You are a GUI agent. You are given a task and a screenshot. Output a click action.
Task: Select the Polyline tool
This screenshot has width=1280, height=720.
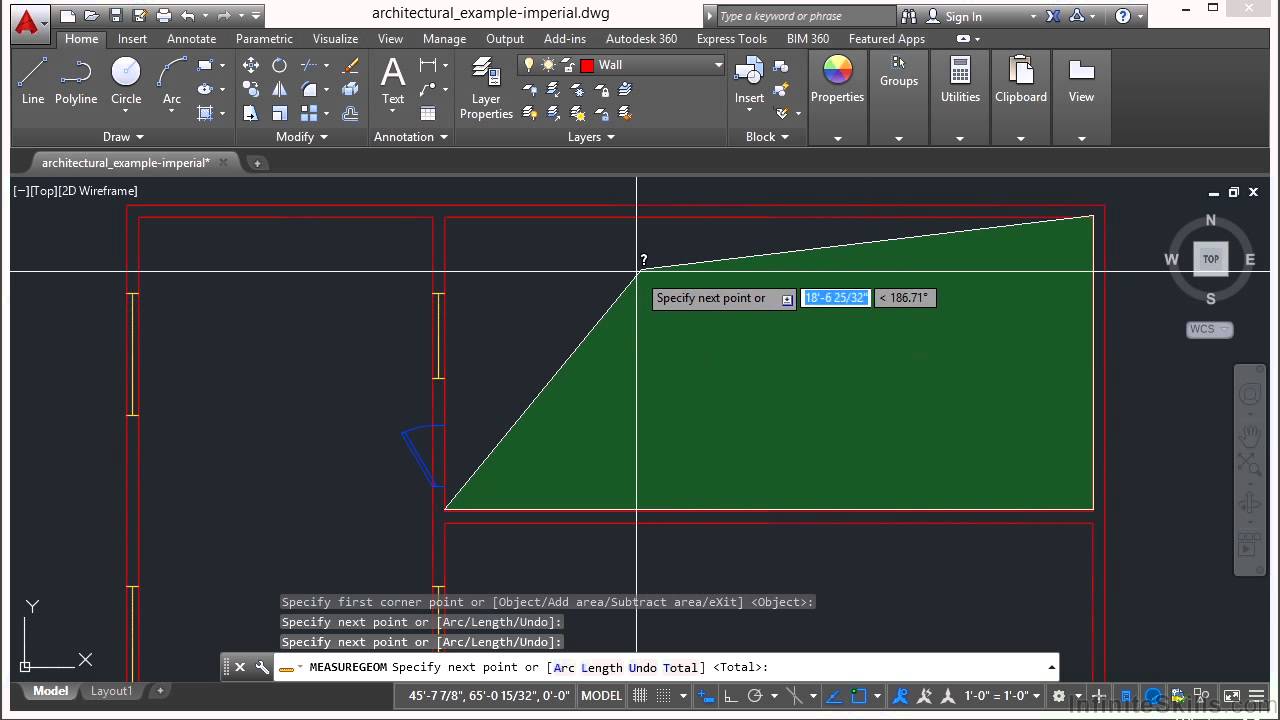pyautogui.click(x=76, y=80)
